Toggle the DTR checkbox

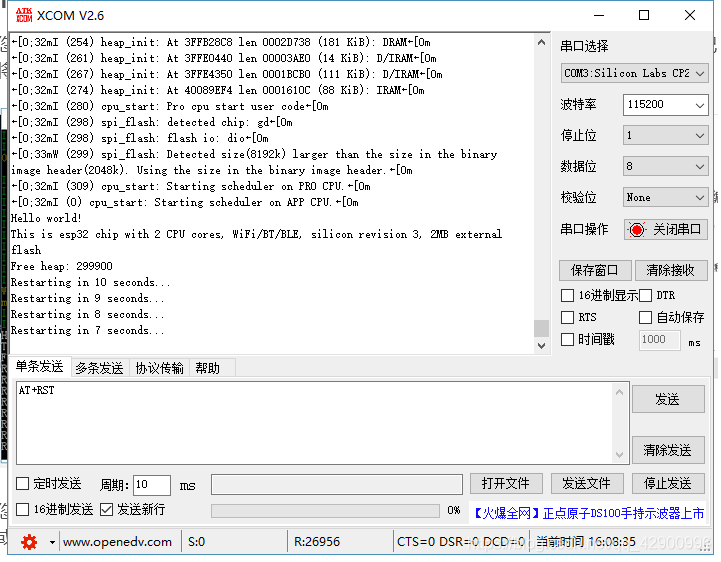point(646,295)
